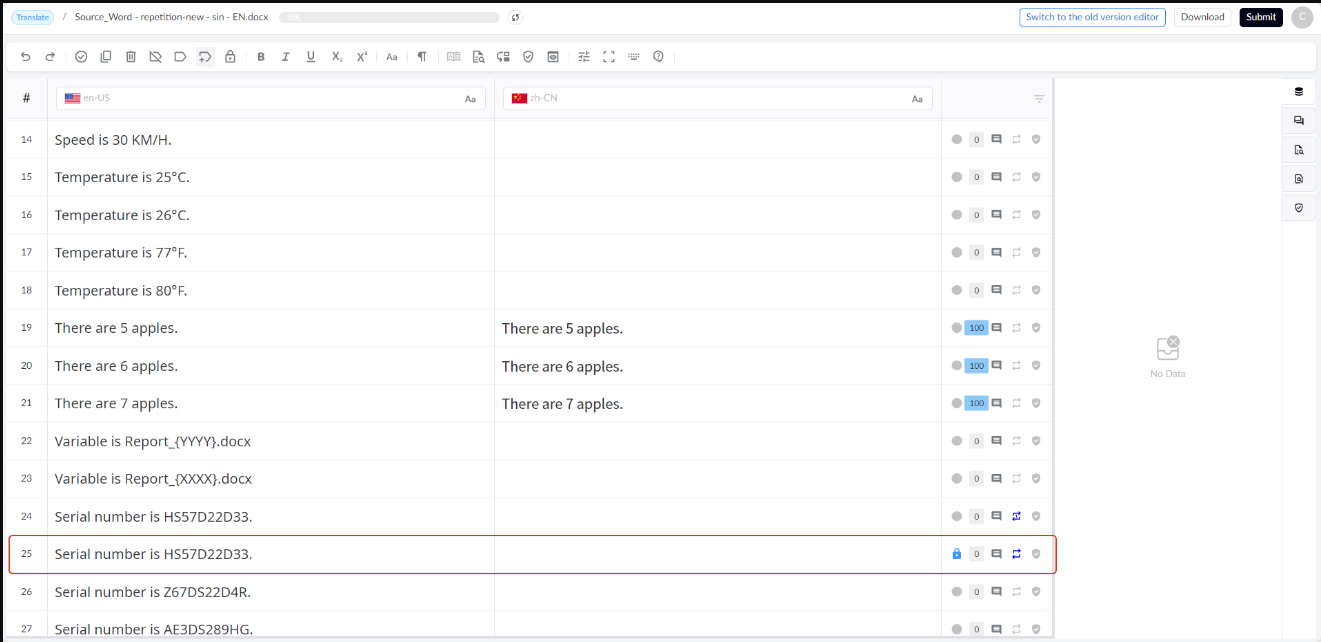Click the en-US source search field
The image size is (1321, 642).
(x=271, y=98)
